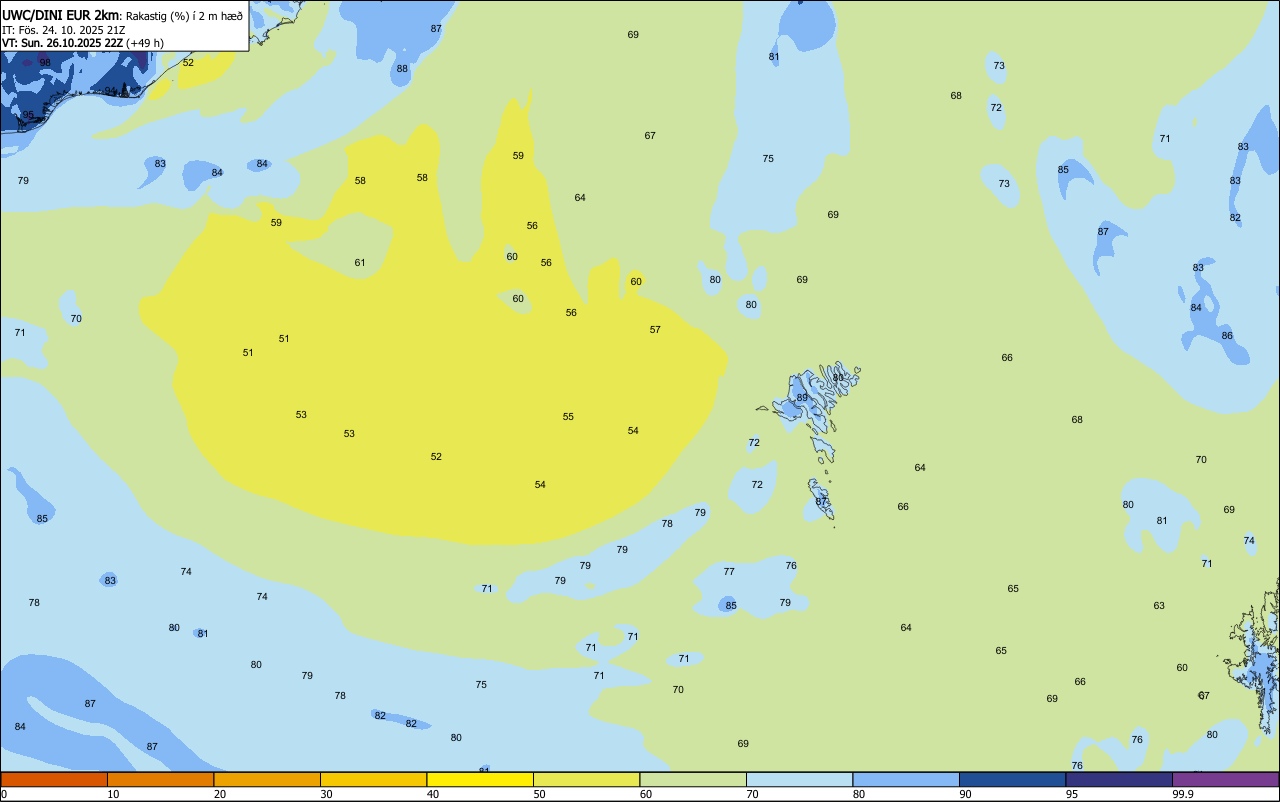Click the Rakastig (%) í 2 m hæð label

(x=184, y=15)
